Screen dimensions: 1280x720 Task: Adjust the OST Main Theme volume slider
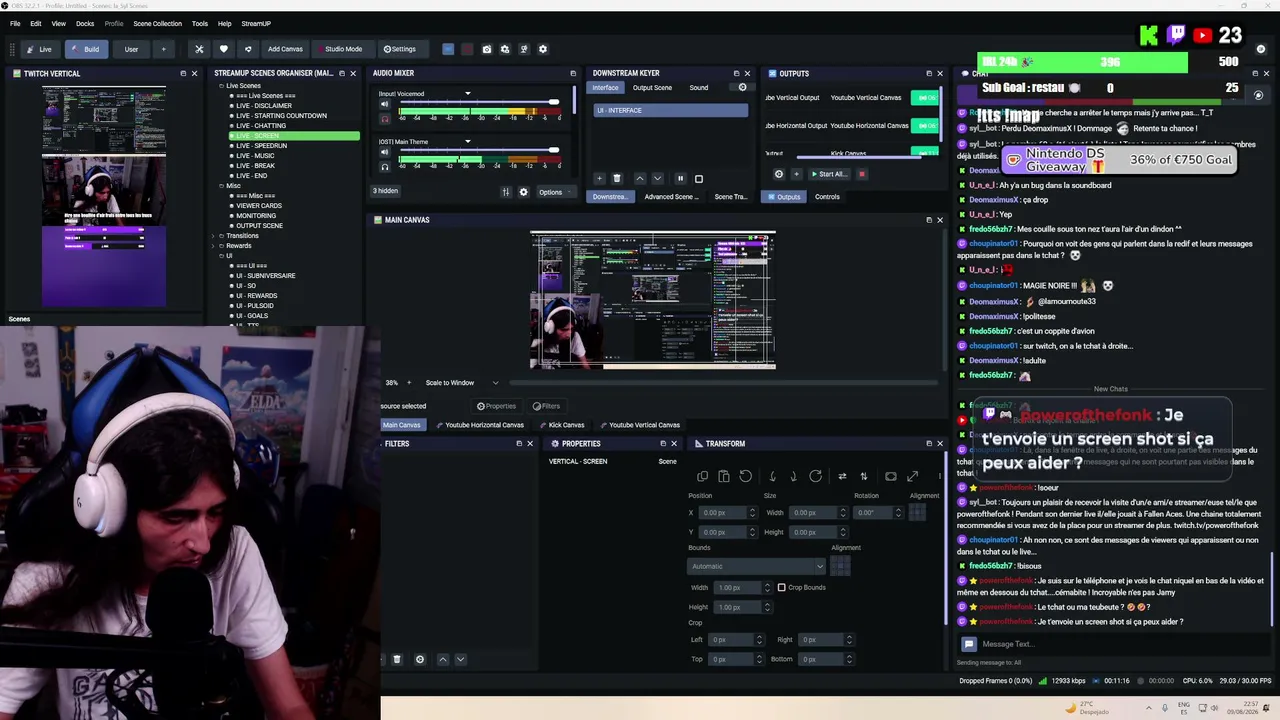(479, 150)
